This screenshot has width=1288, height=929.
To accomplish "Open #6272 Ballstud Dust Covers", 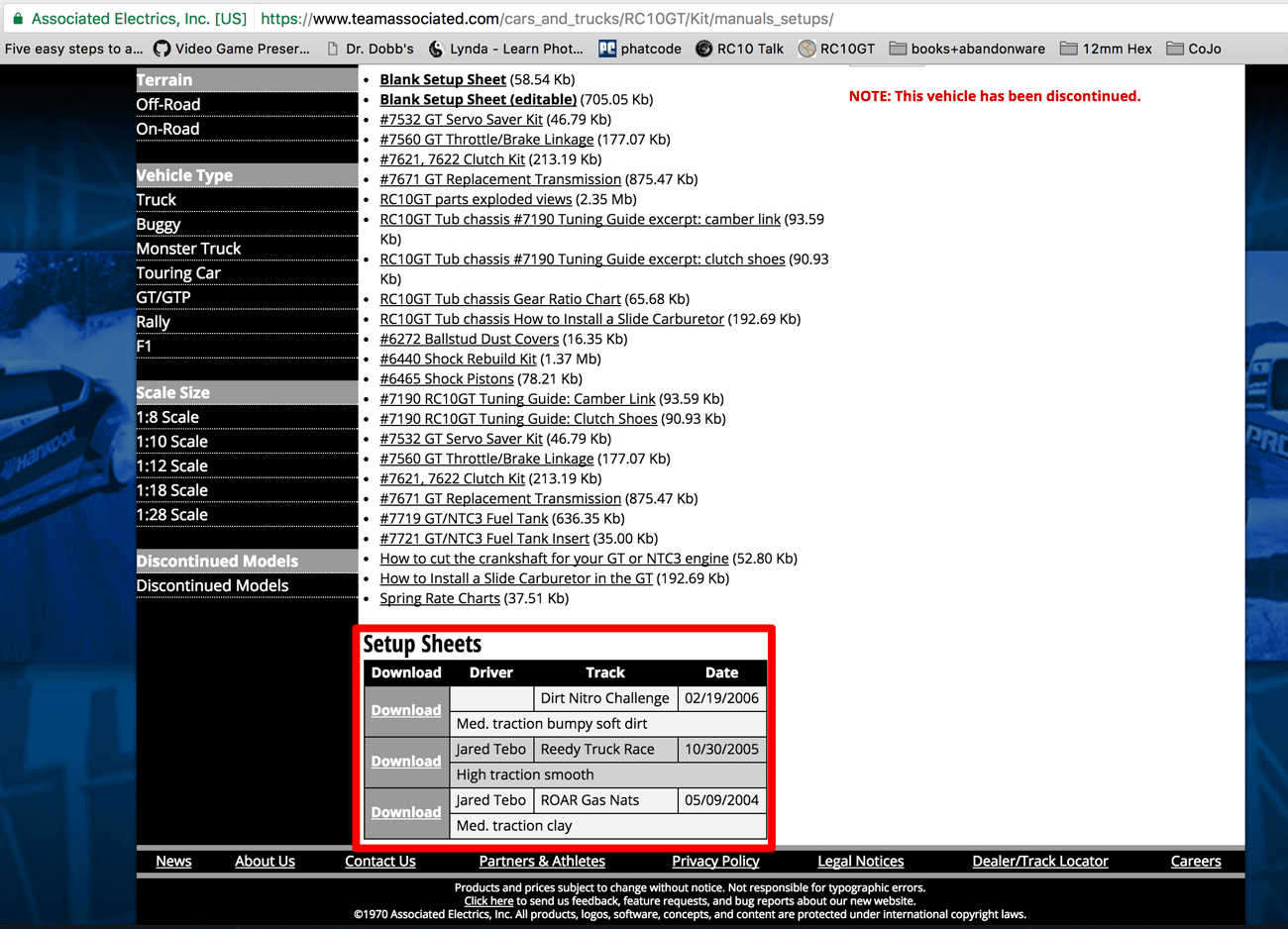I will point(470,339).
